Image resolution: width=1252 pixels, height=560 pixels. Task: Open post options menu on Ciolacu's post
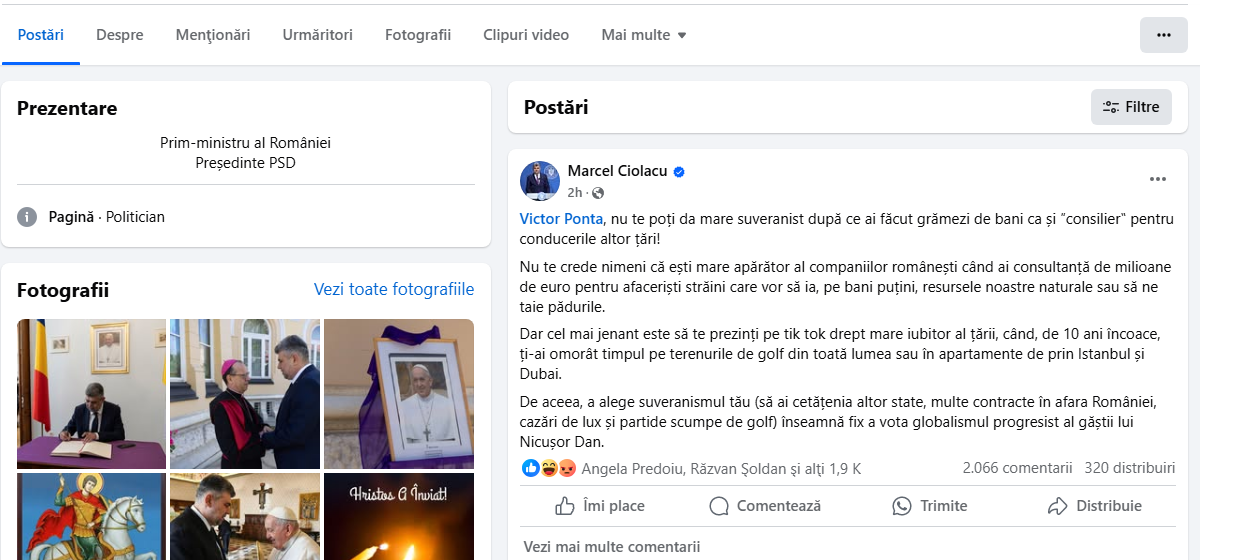click(1158, 180)
